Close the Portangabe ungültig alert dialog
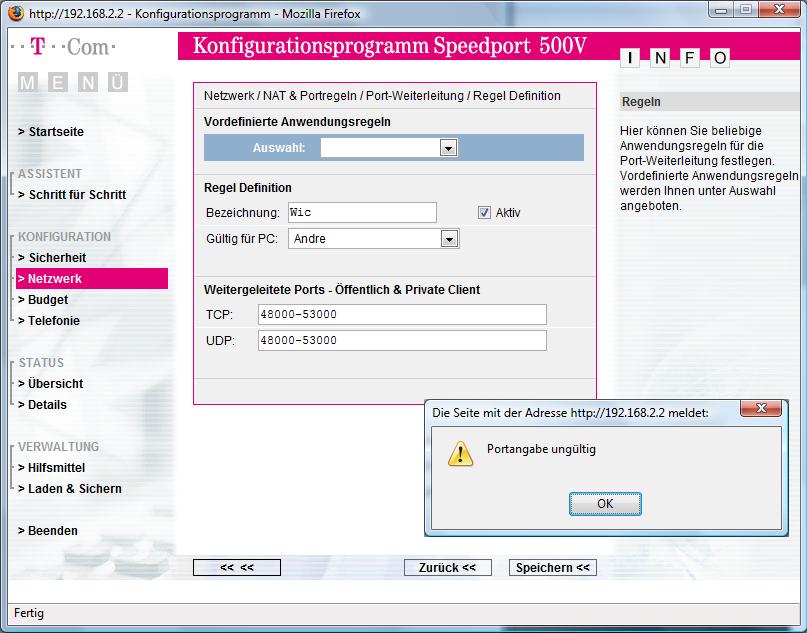Screen dimensions: 807x633 tap(761, 409)
